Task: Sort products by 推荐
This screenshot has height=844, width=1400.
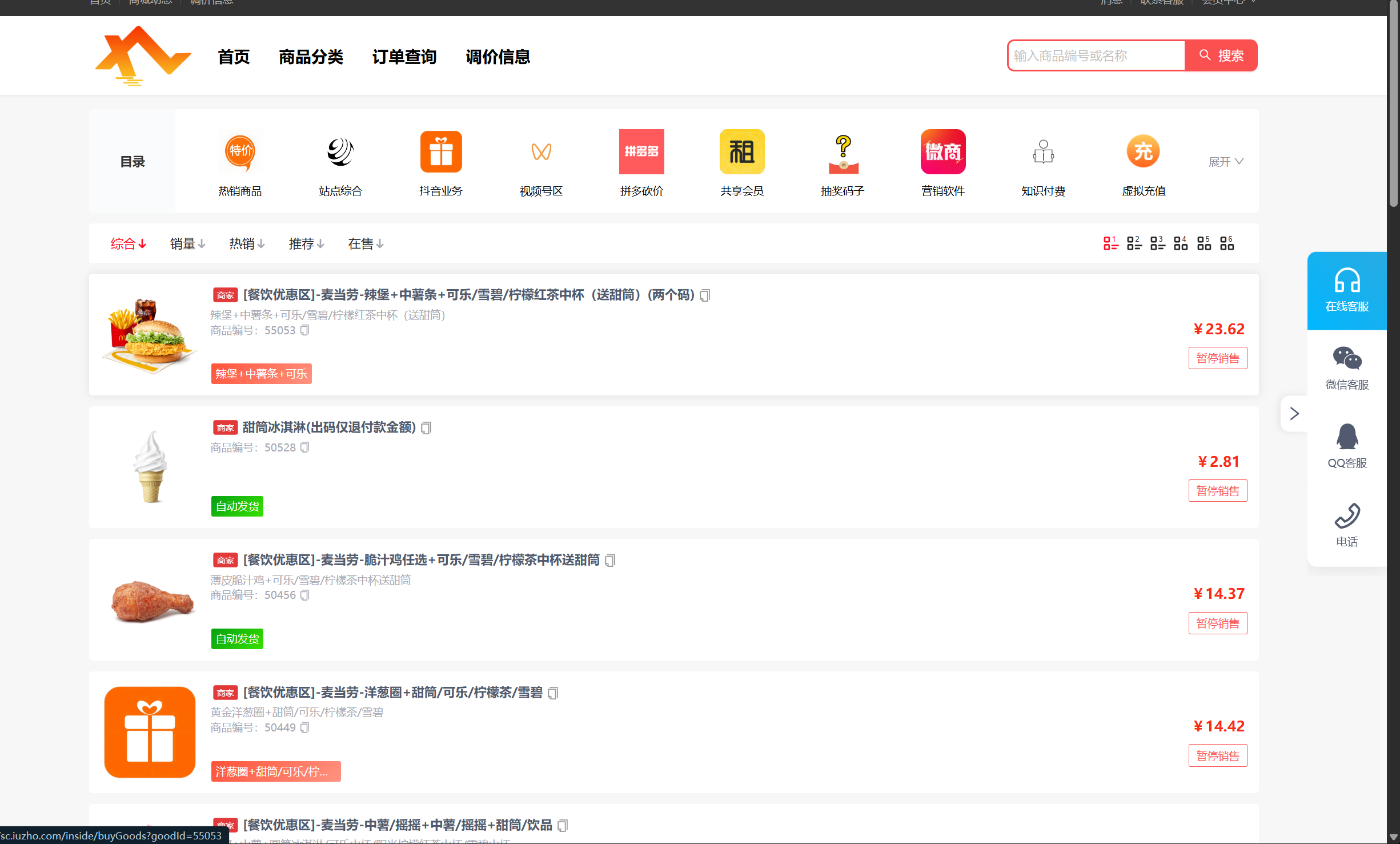Action: tap(307, 244)
